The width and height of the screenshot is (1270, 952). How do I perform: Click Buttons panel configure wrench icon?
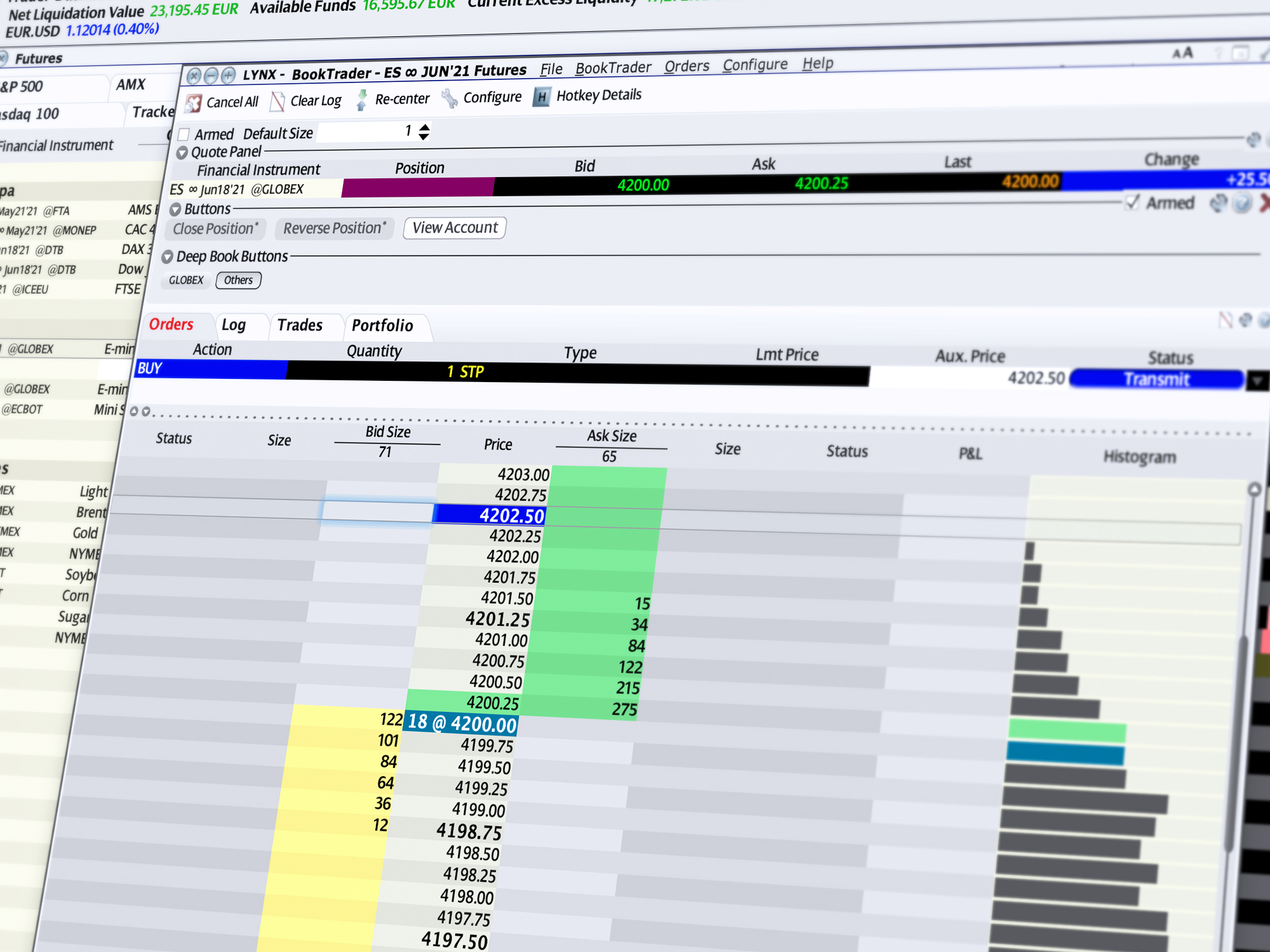(x=1218, y=203)
